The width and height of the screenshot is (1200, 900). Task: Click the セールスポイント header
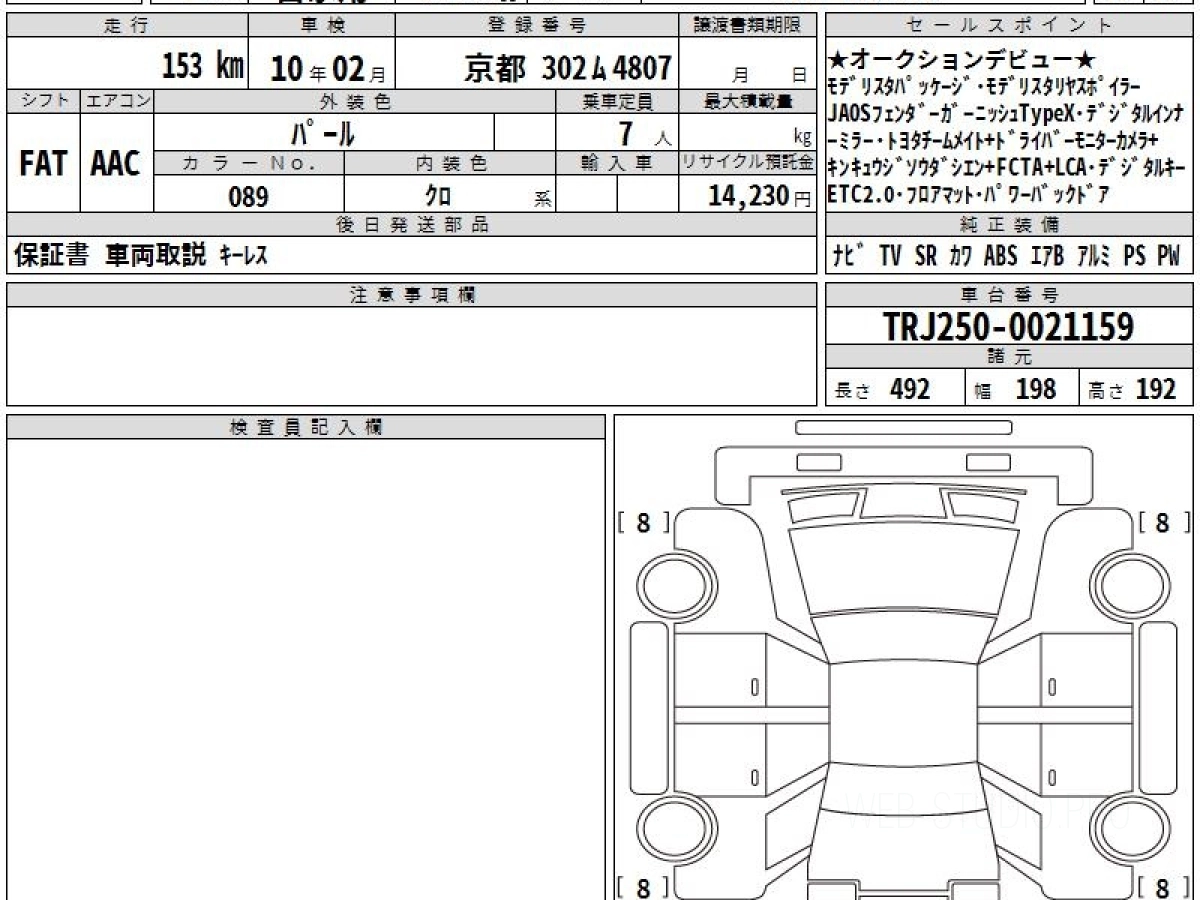[x=1009, y=26]
